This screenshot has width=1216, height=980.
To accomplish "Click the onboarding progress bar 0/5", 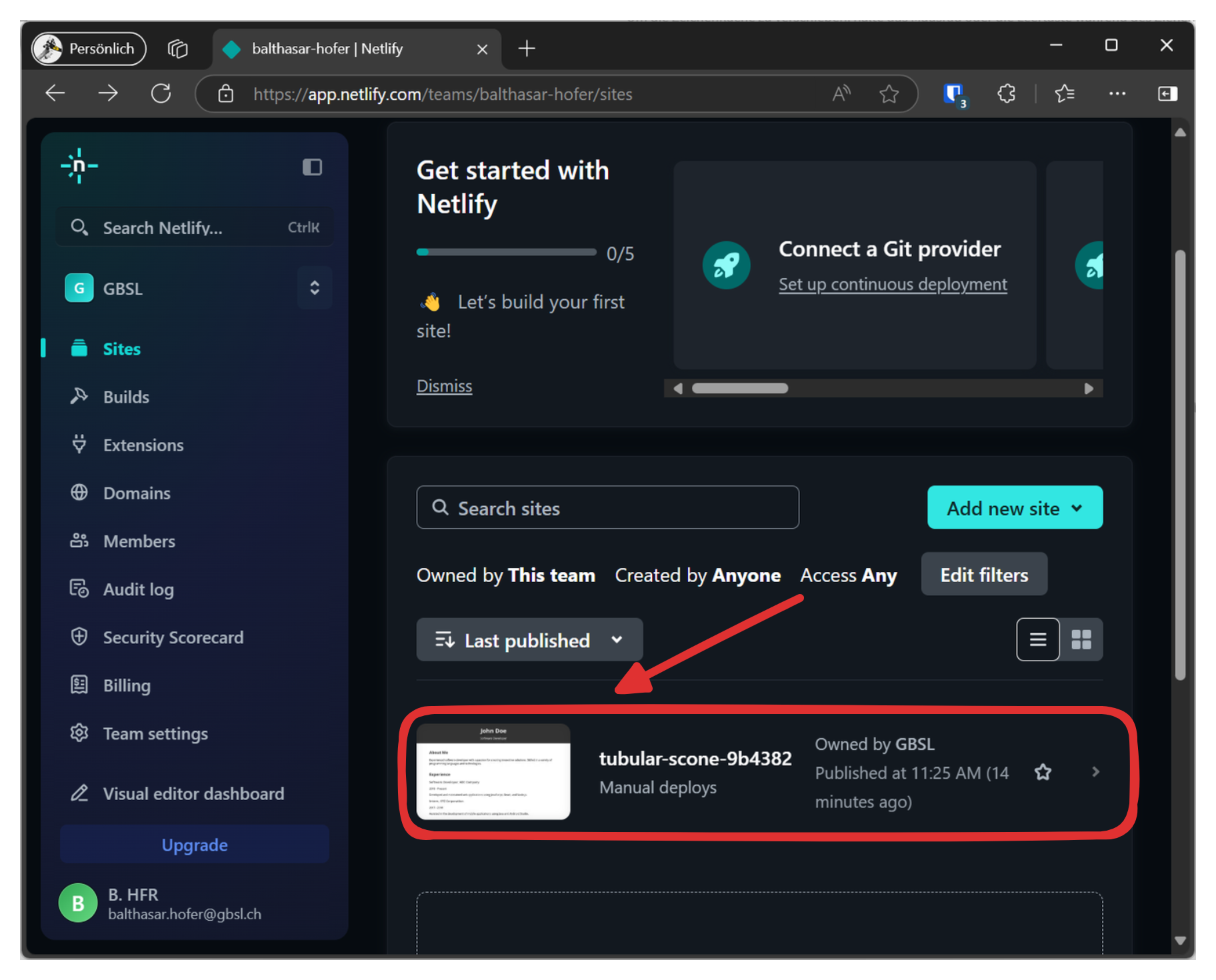I will pyautogui.click(x=506, y=252).
